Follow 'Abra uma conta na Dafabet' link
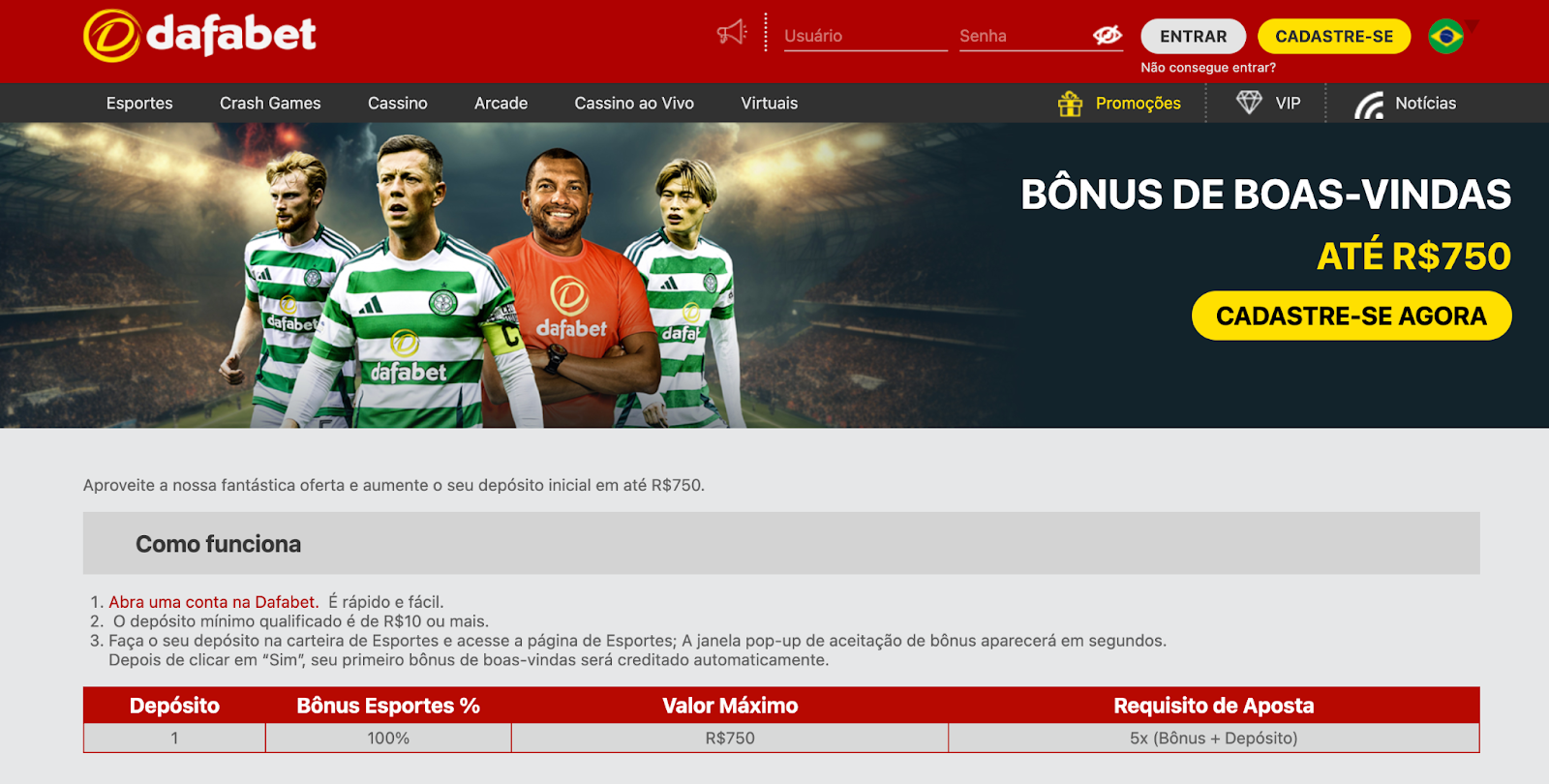1549x784 pixels. pos(214,602)
